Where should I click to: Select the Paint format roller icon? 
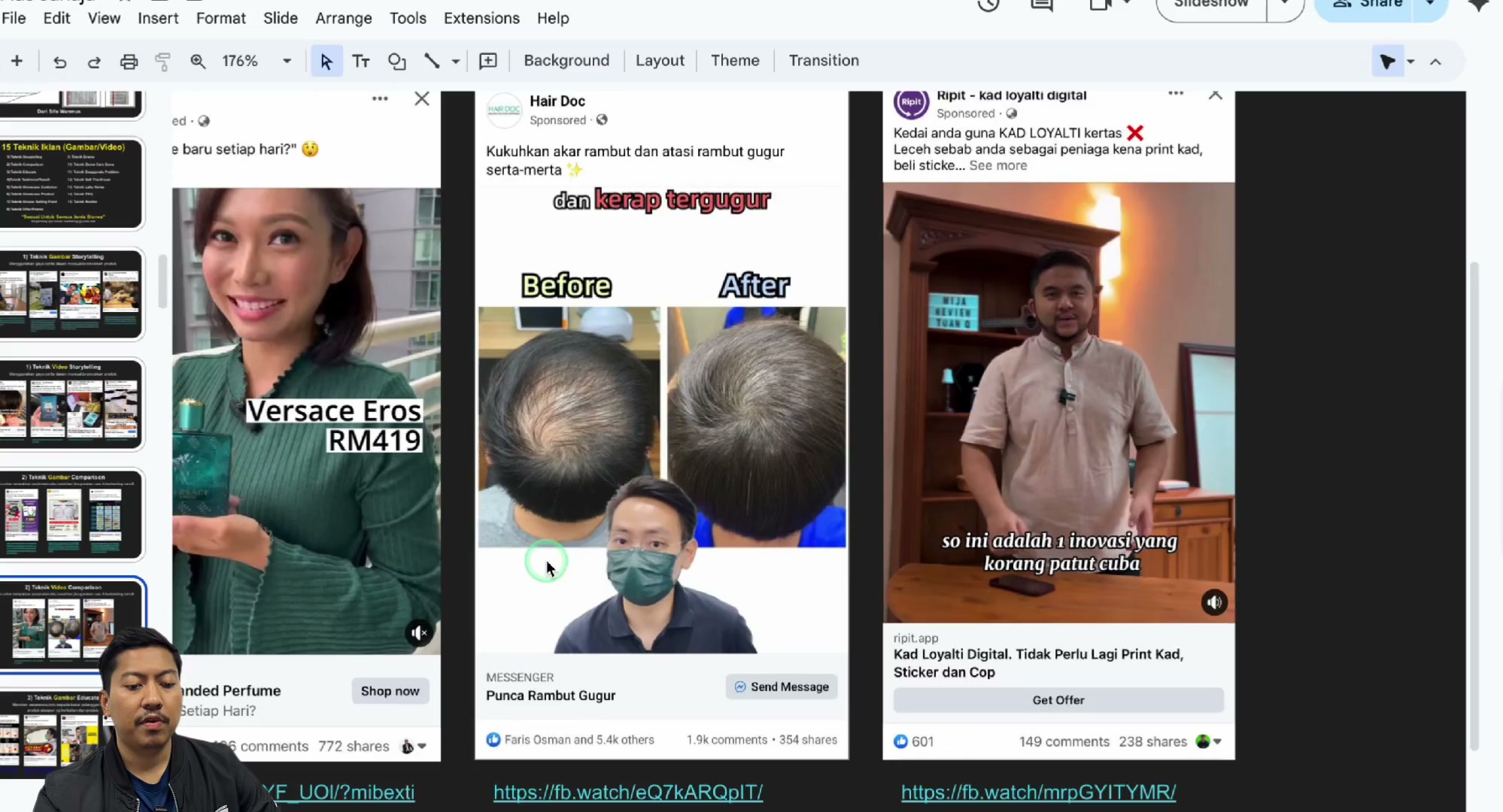[162, 62]
